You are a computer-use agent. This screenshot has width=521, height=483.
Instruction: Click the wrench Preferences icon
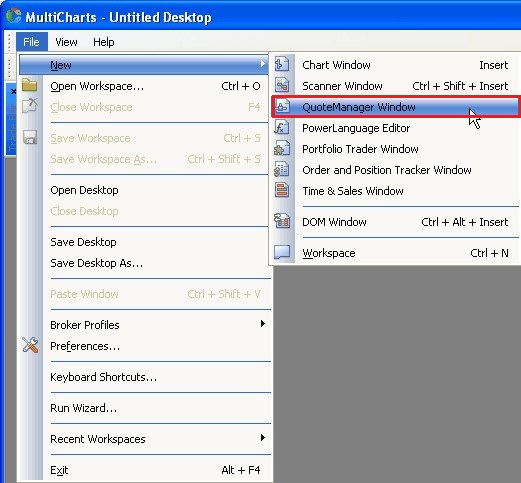tap(30, 345)
